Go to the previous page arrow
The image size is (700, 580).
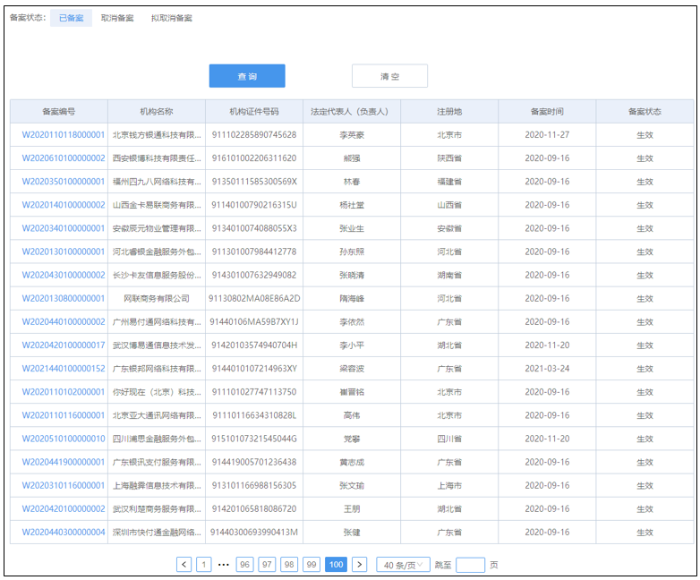point(184,564)
